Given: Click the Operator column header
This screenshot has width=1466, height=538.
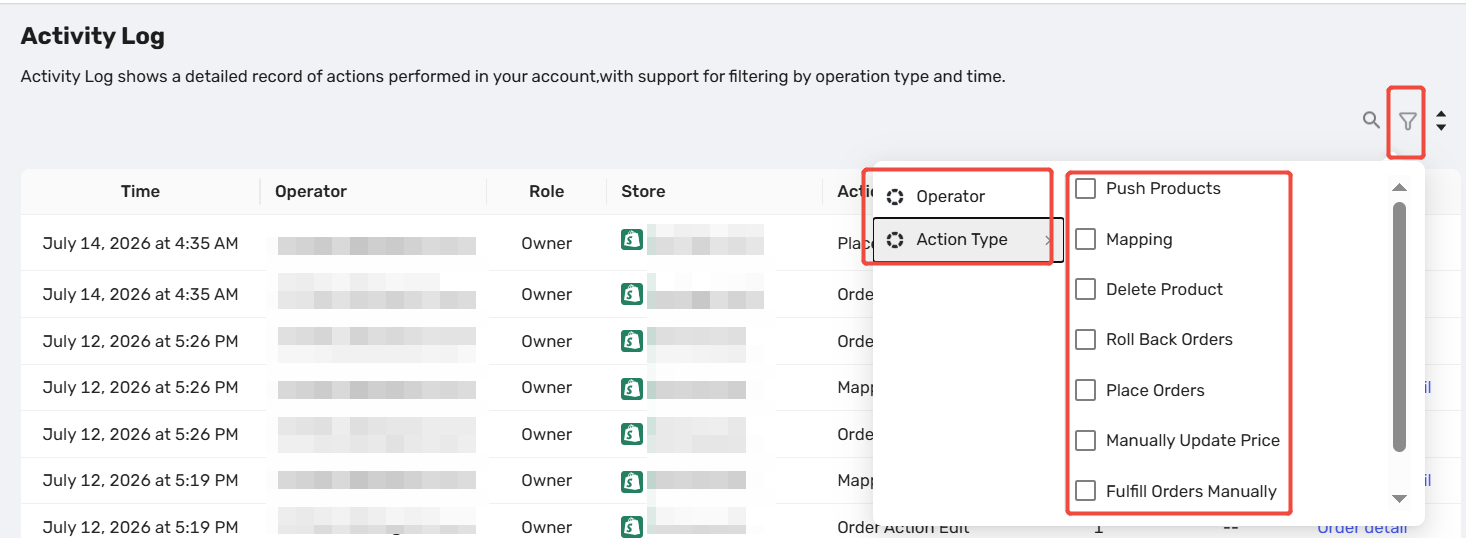Looking at the screenshot, I should tap(311, 191).
